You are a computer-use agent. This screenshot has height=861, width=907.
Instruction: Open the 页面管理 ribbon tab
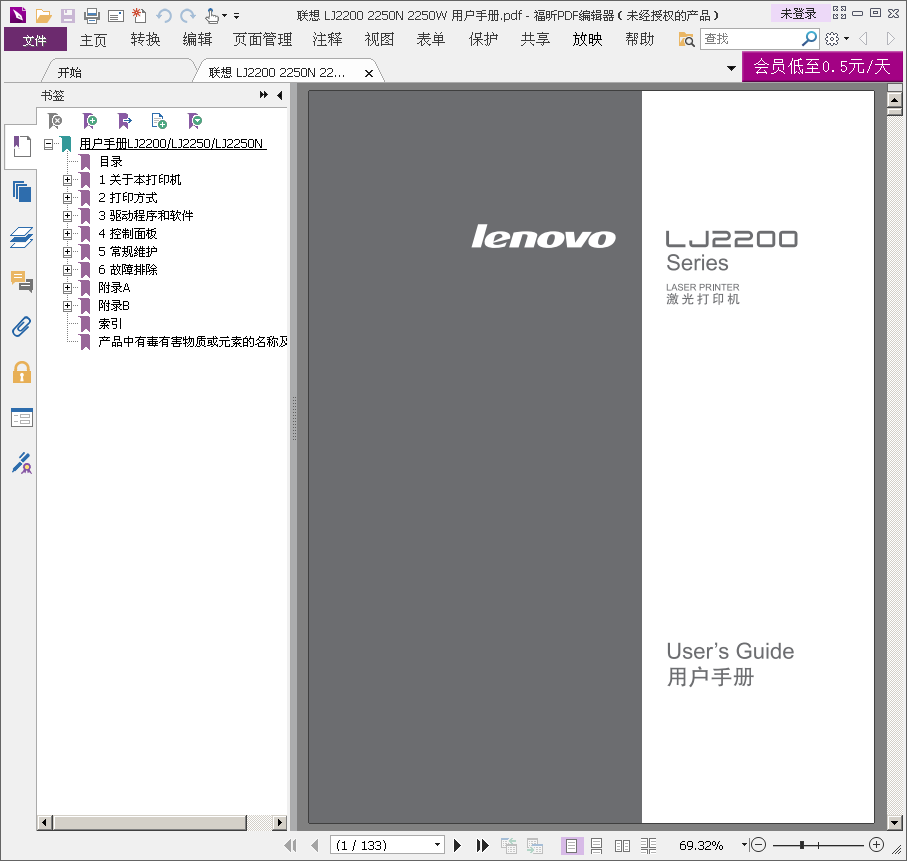click(263, 40)
